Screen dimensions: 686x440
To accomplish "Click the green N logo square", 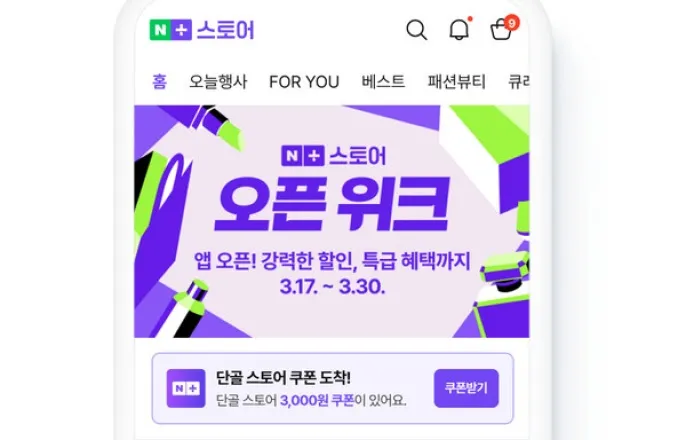I will 160,30.
